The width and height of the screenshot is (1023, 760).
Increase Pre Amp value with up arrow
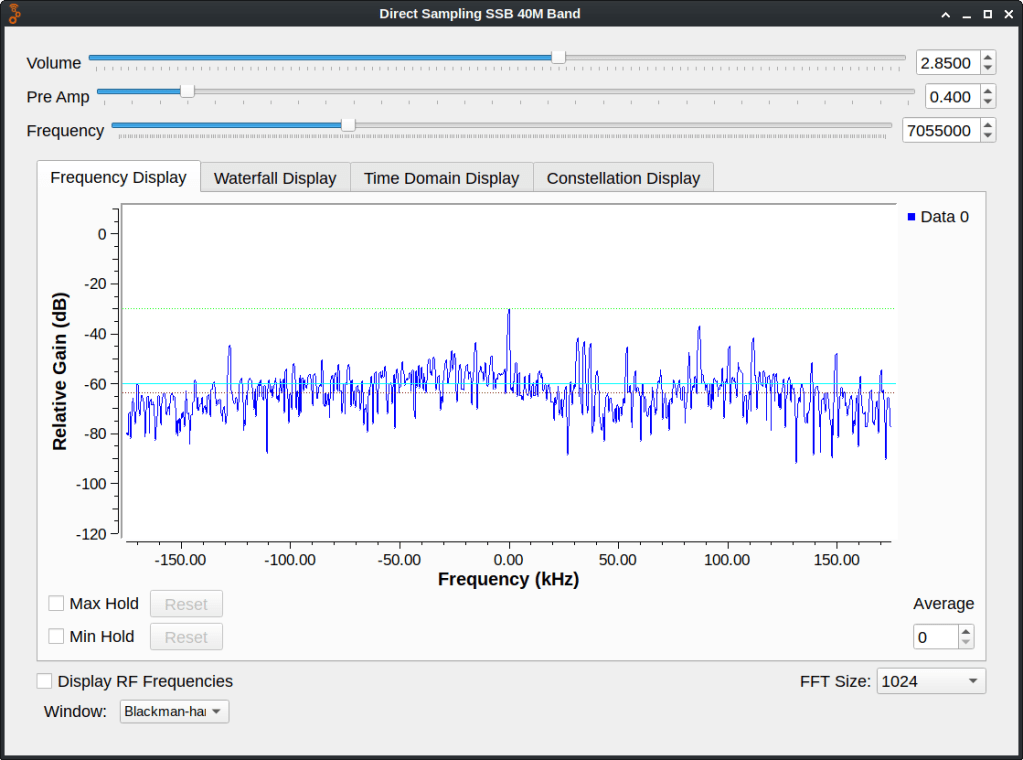[x=988, y=91]
